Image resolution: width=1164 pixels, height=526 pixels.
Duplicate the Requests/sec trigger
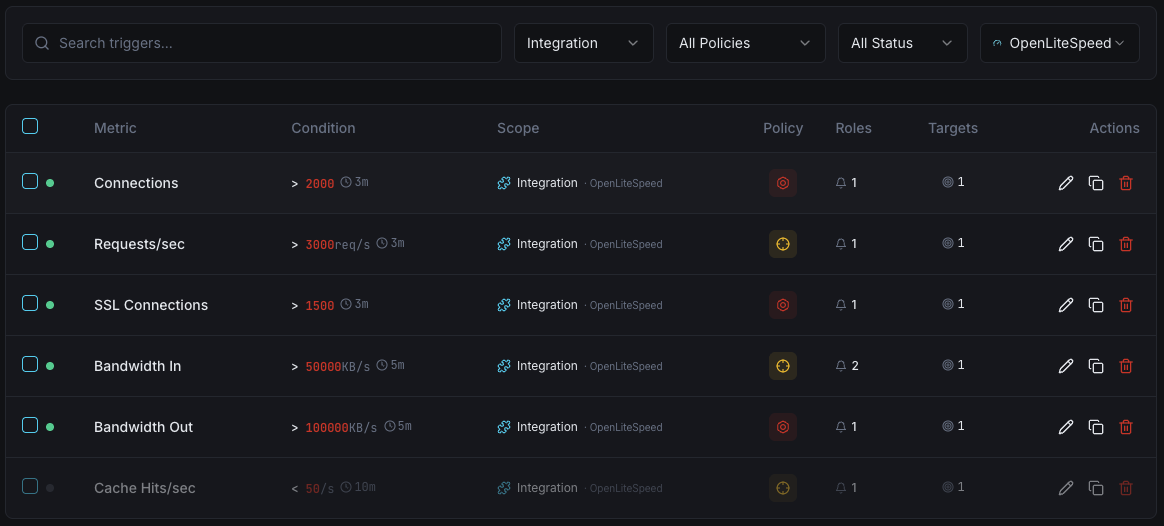tap(1096, 244)
